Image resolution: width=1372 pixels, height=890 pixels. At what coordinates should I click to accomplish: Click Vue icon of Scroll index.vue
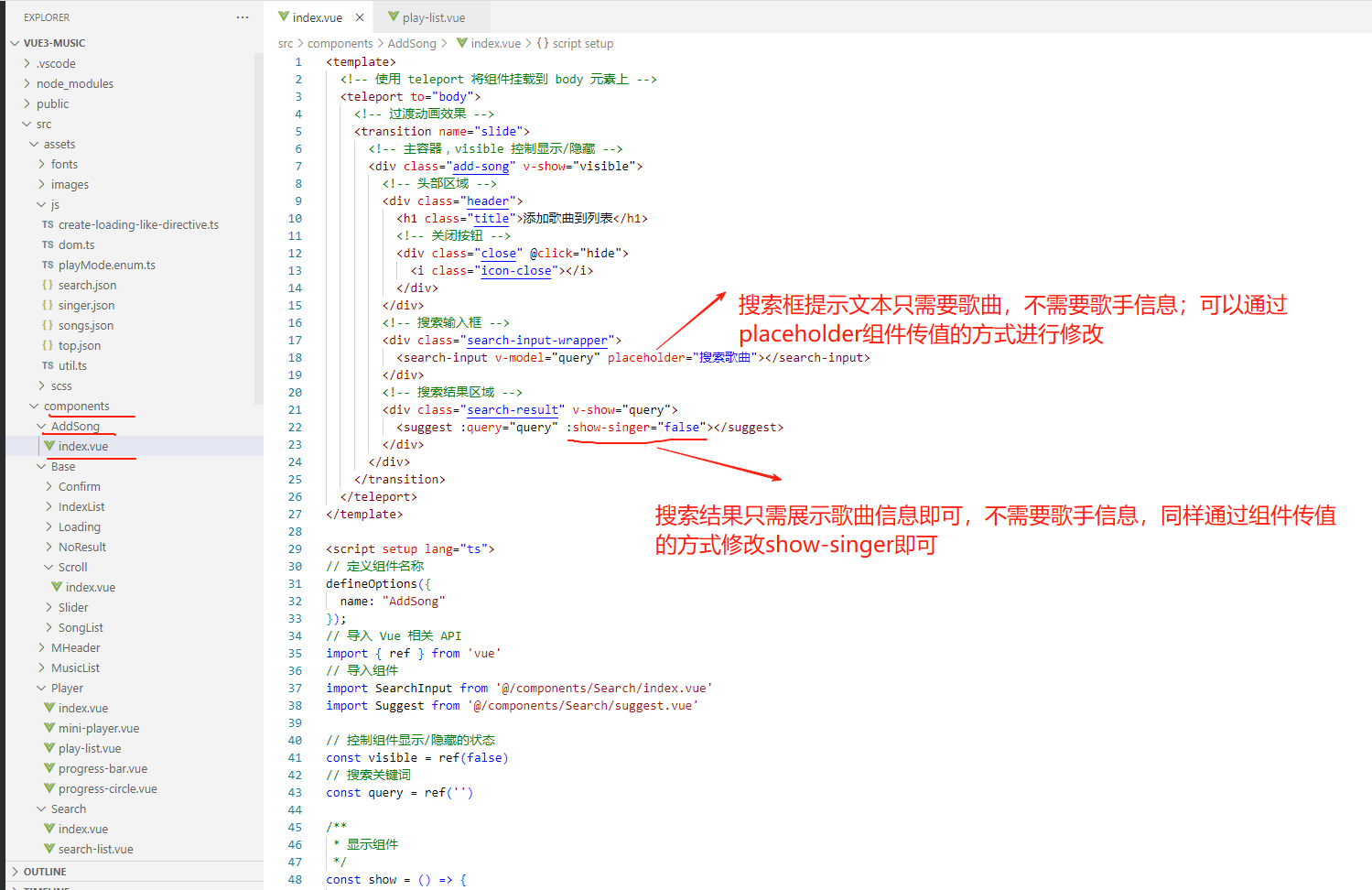click(57, 587)
